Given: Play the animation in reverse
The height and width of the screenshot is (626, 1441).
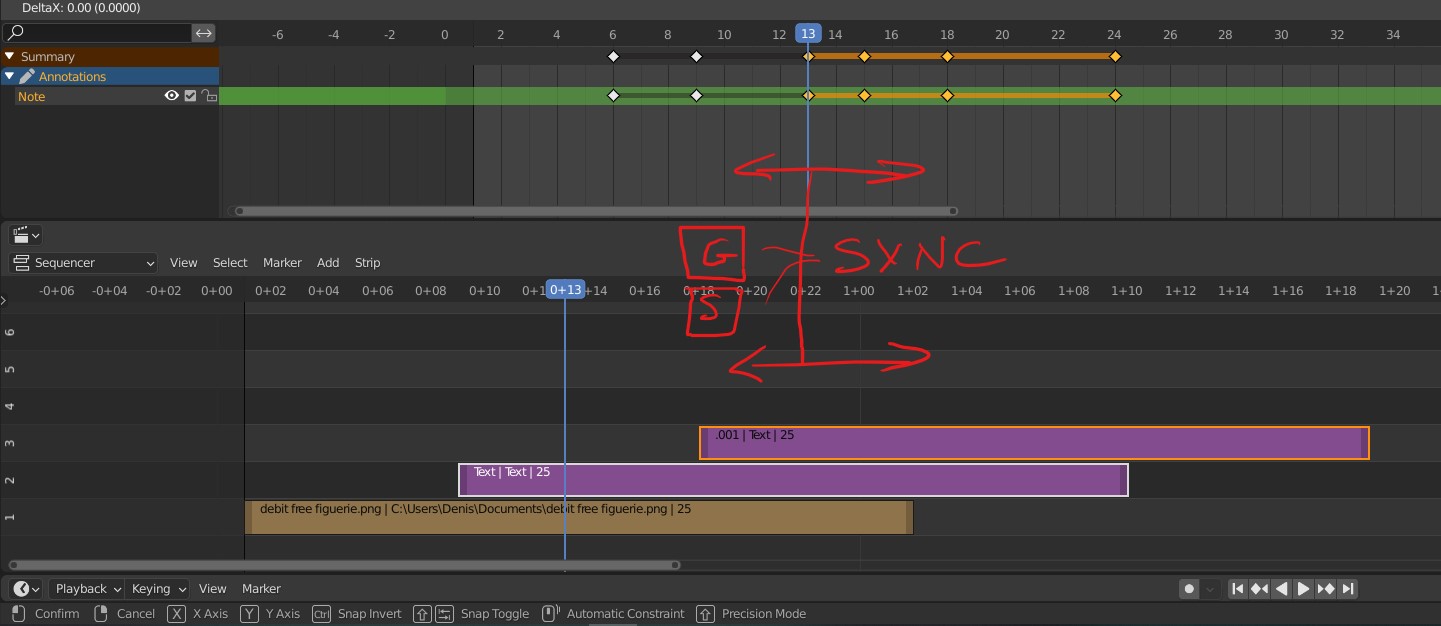Looking at the screenshot, I should coord(1281,589).
